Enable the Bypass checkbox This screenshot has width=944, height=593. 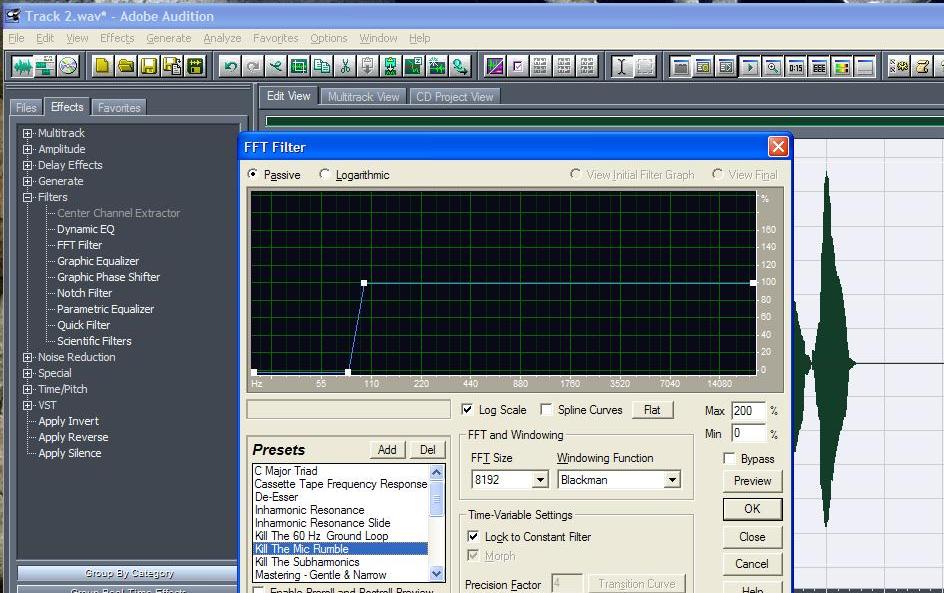(729, 459)
